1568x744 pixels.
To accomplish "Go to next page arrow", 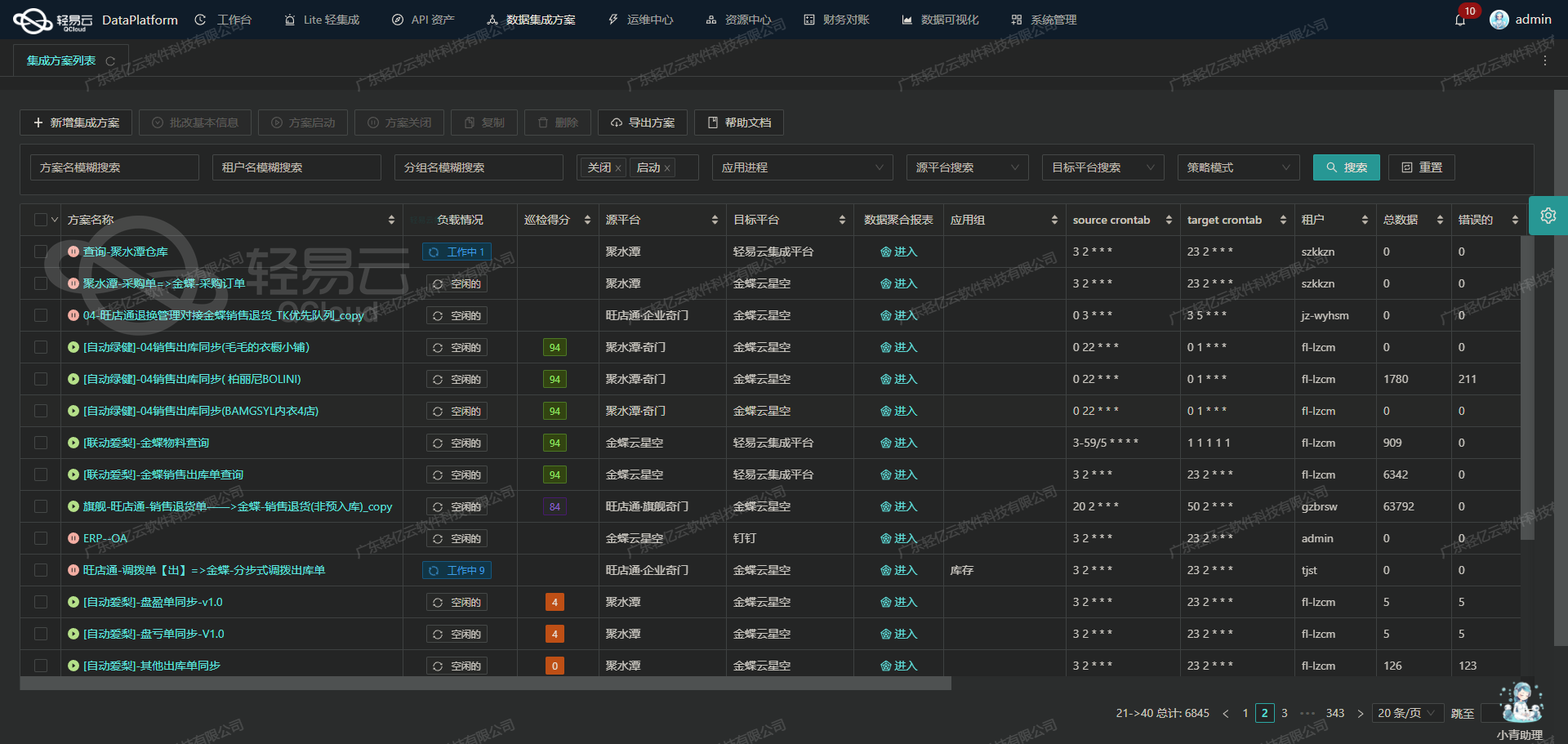I will (1360, 713).
